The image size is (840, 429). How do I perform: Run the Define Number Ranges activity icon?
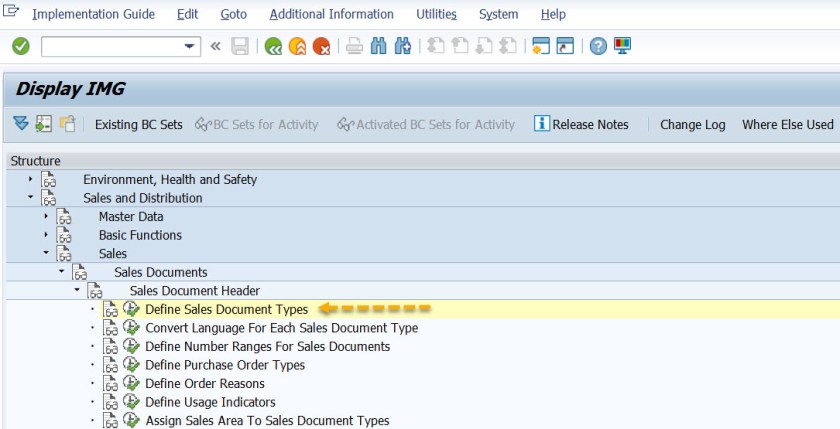coord(131,346)
